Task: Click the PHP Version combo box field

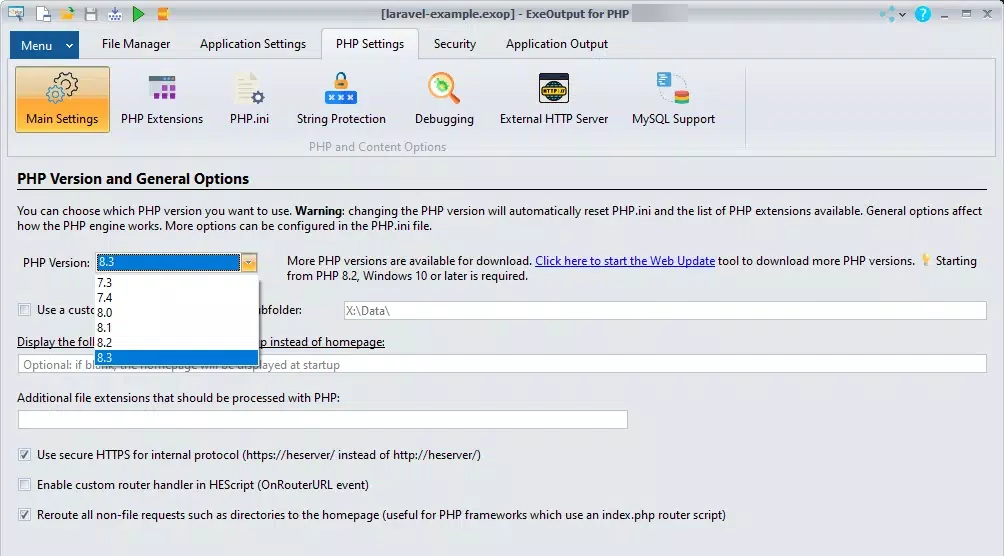Action: [168, 262]
